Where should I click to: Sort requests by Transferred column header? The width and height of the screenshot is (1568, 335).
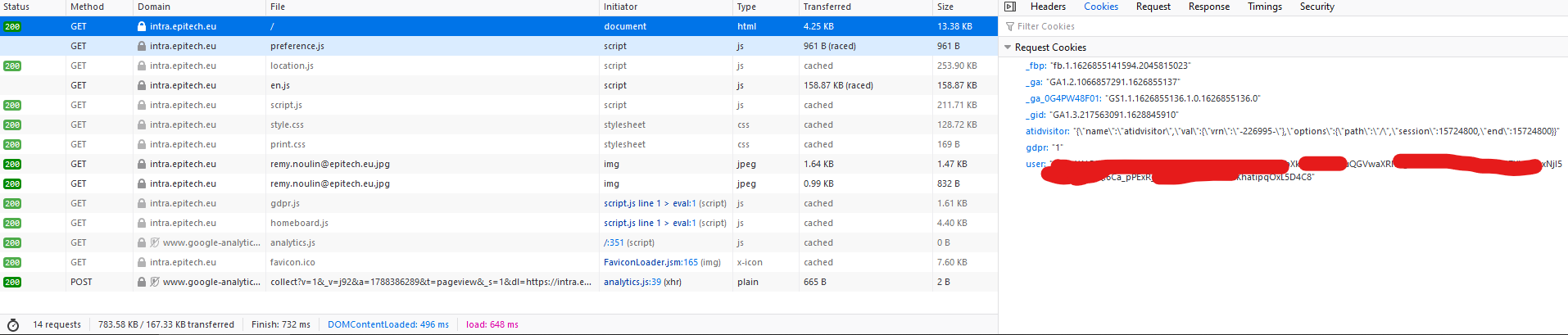point(827,7)
